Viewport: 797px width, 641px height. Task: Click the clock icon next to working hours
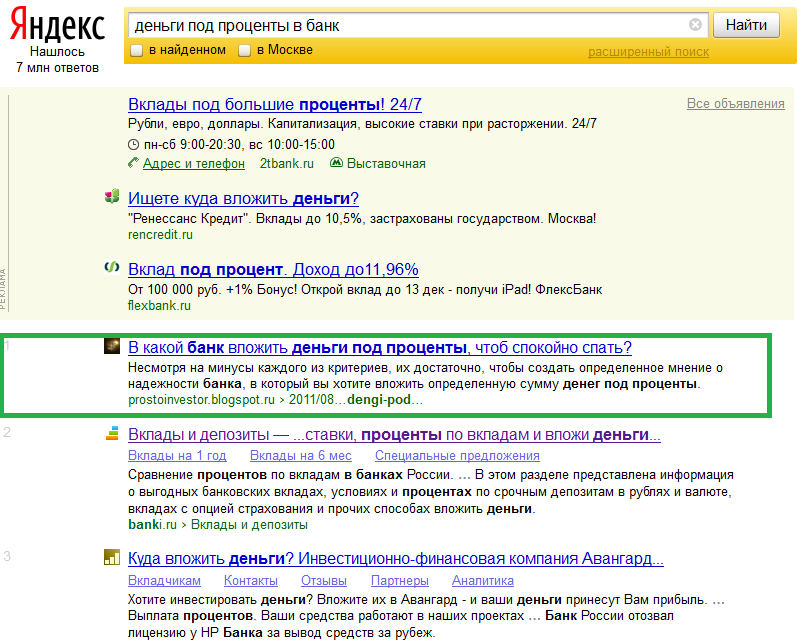click(x=133, y=144)
